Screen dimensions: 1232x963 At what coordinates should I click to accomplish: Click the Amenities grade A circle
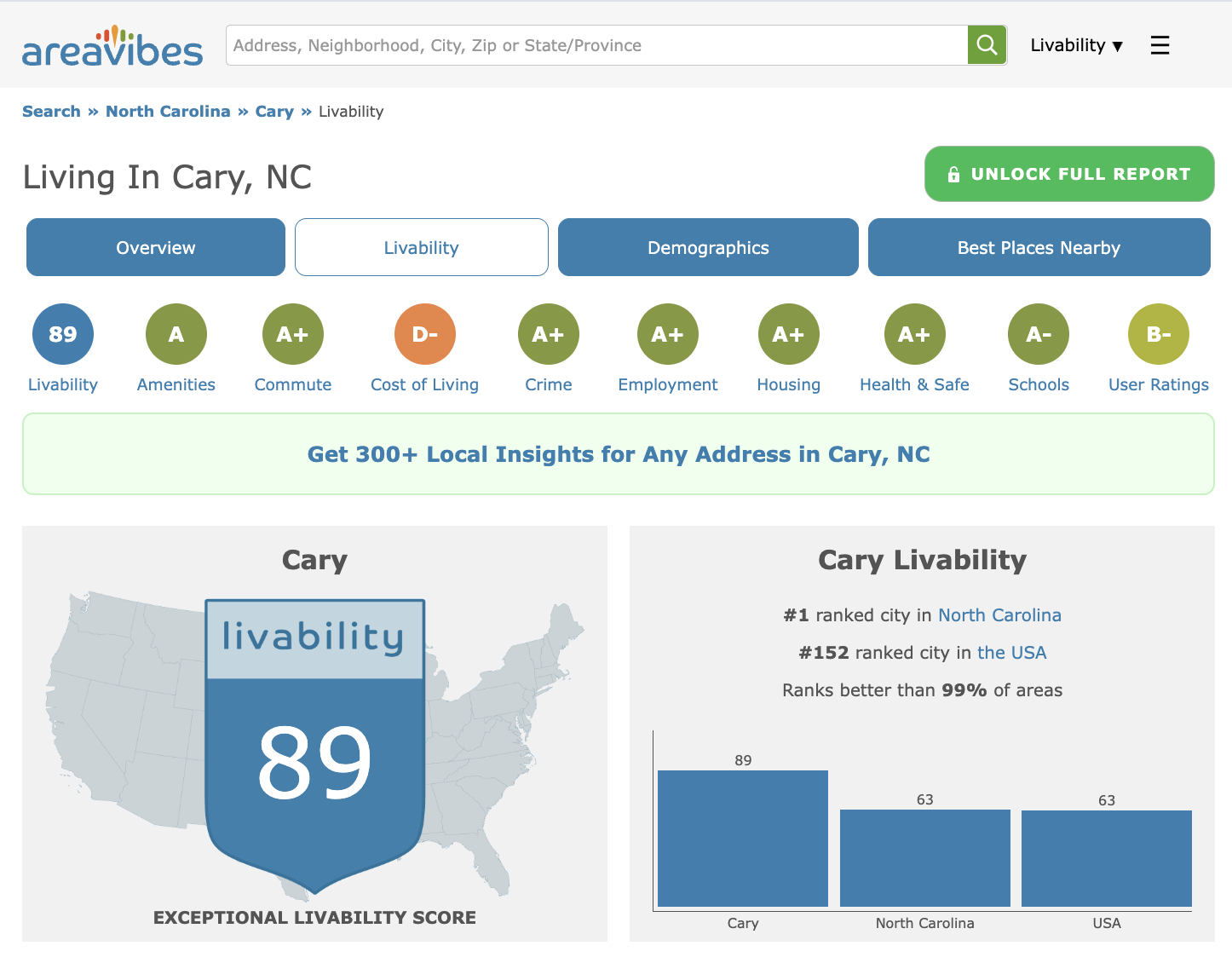point(176,334)
